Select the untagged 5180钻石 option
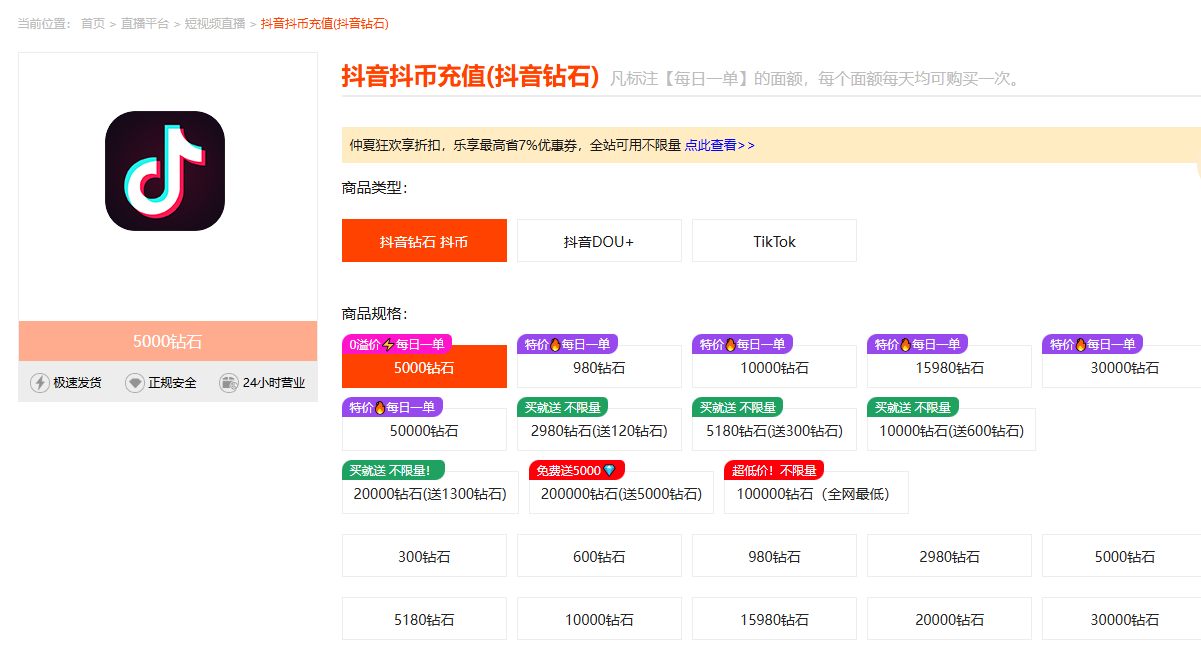Image resolution: width=1201 pixels, height=650 pixels. (x=424, y=619)
